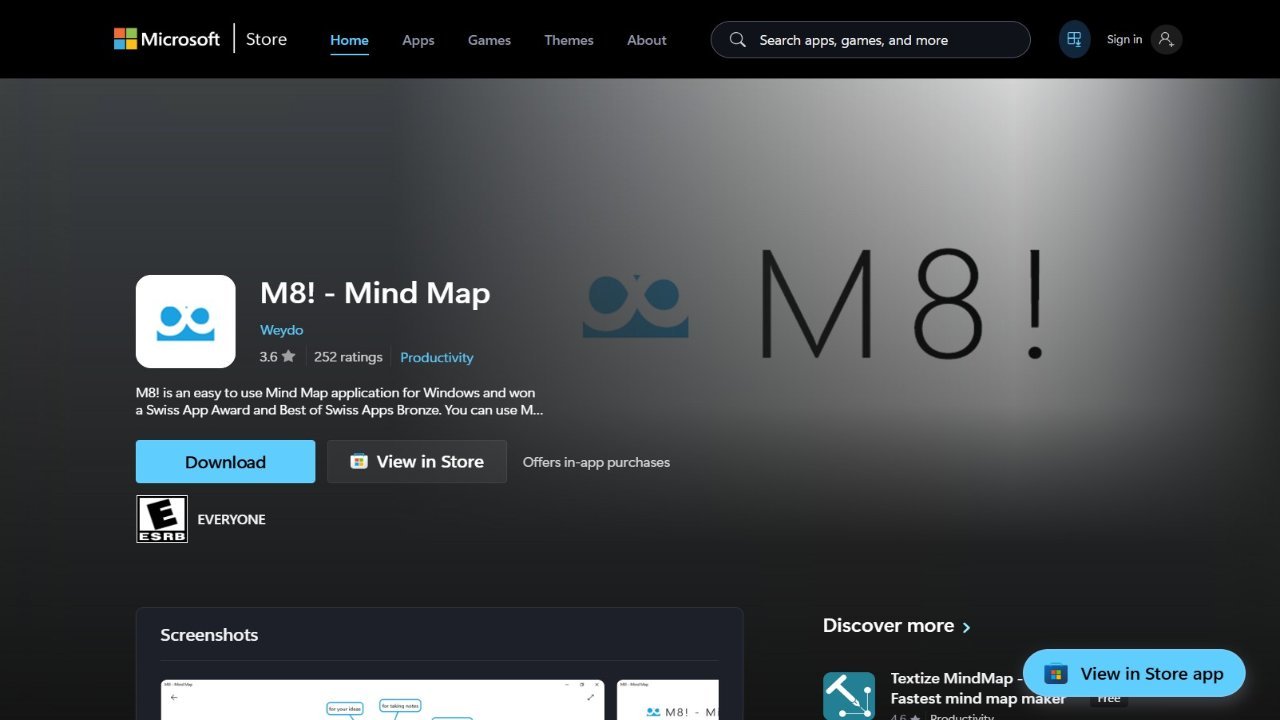Click the Microsoft logo in header
The width and height of the screenshot is (1280, 720).
click(x=166, y=39)
